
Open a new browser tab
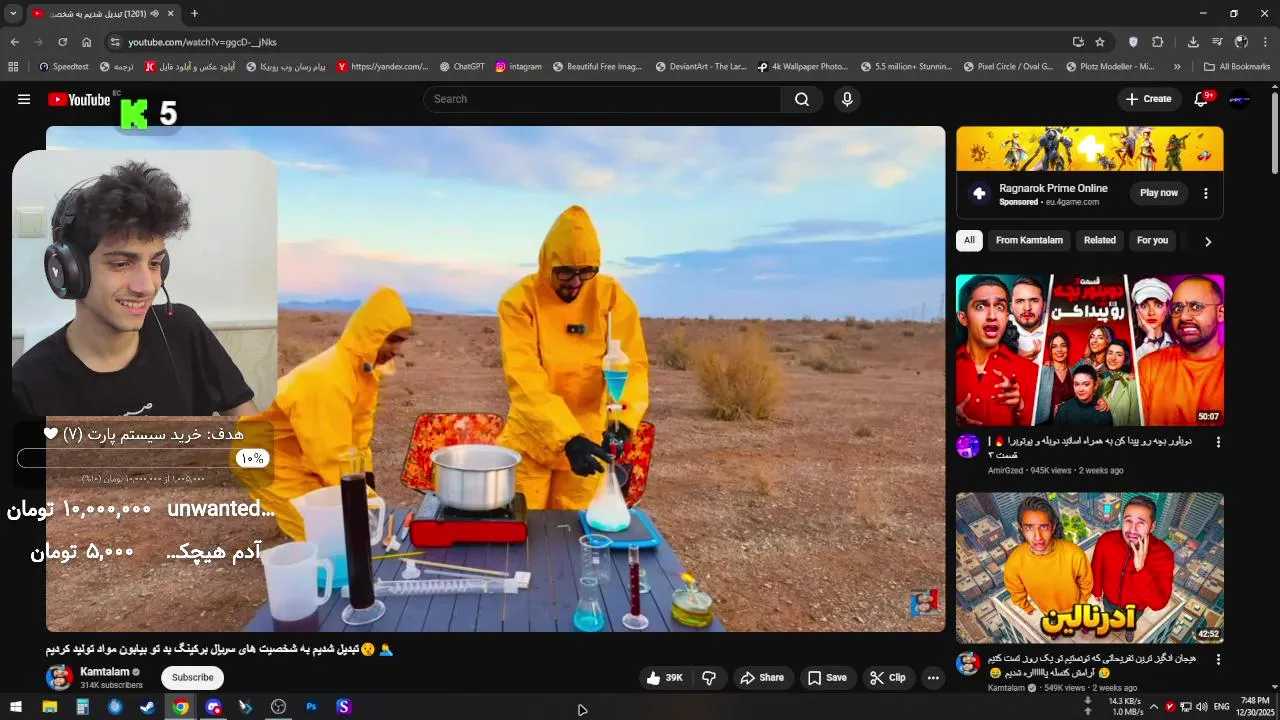point(194,13)
